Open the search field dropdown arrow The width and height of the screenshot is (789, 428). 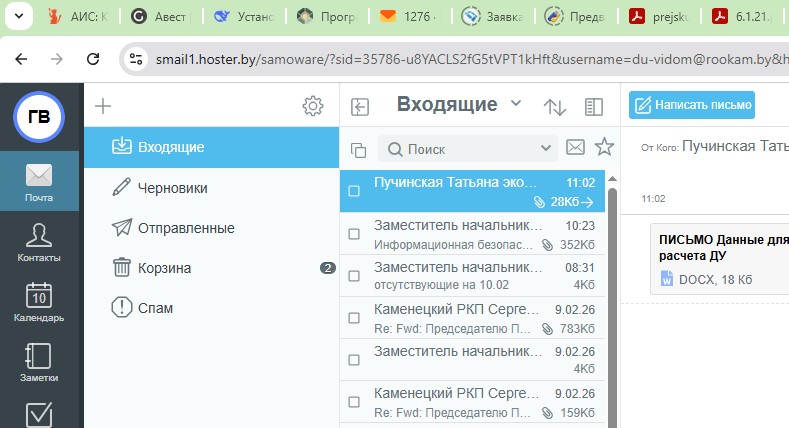coord(546,149)
